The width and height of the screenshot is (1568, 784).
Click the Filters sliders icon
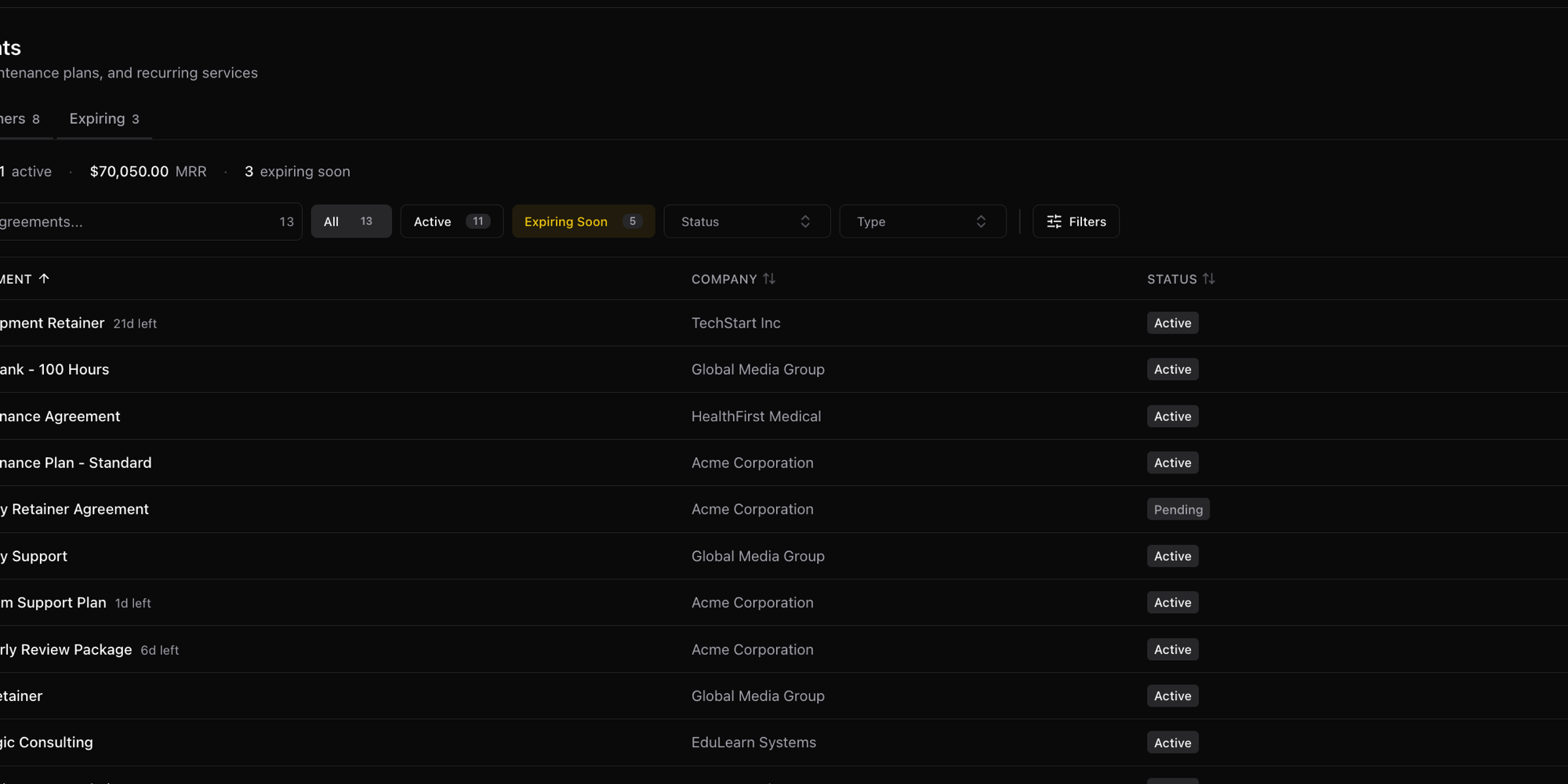click(1054, 222)
